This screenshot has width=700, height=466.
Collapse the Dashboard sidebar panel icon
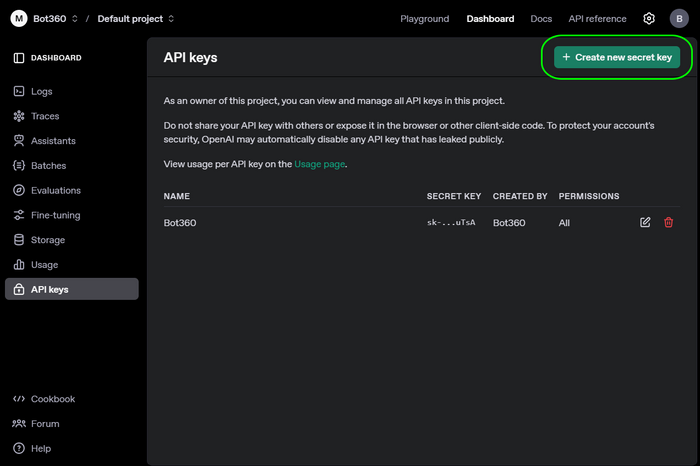(18, 58)
